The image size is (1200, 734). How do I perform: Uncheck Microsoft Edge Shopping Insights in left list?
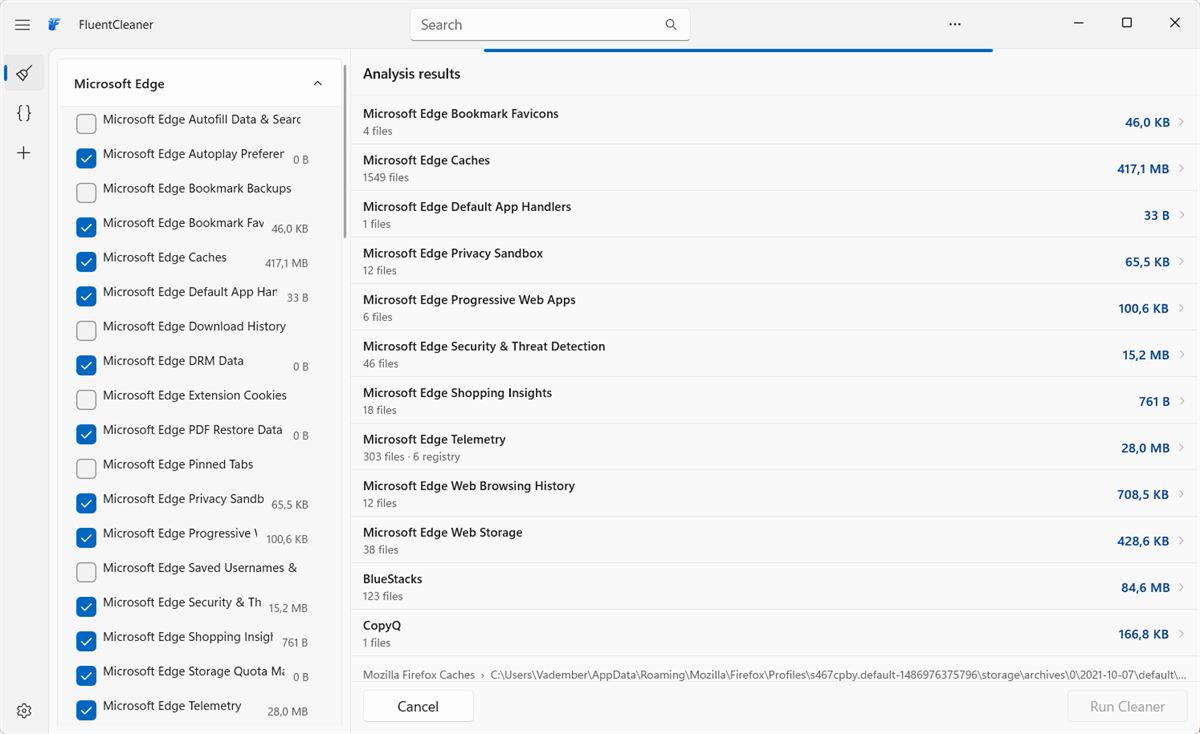[x=86, y=641]
